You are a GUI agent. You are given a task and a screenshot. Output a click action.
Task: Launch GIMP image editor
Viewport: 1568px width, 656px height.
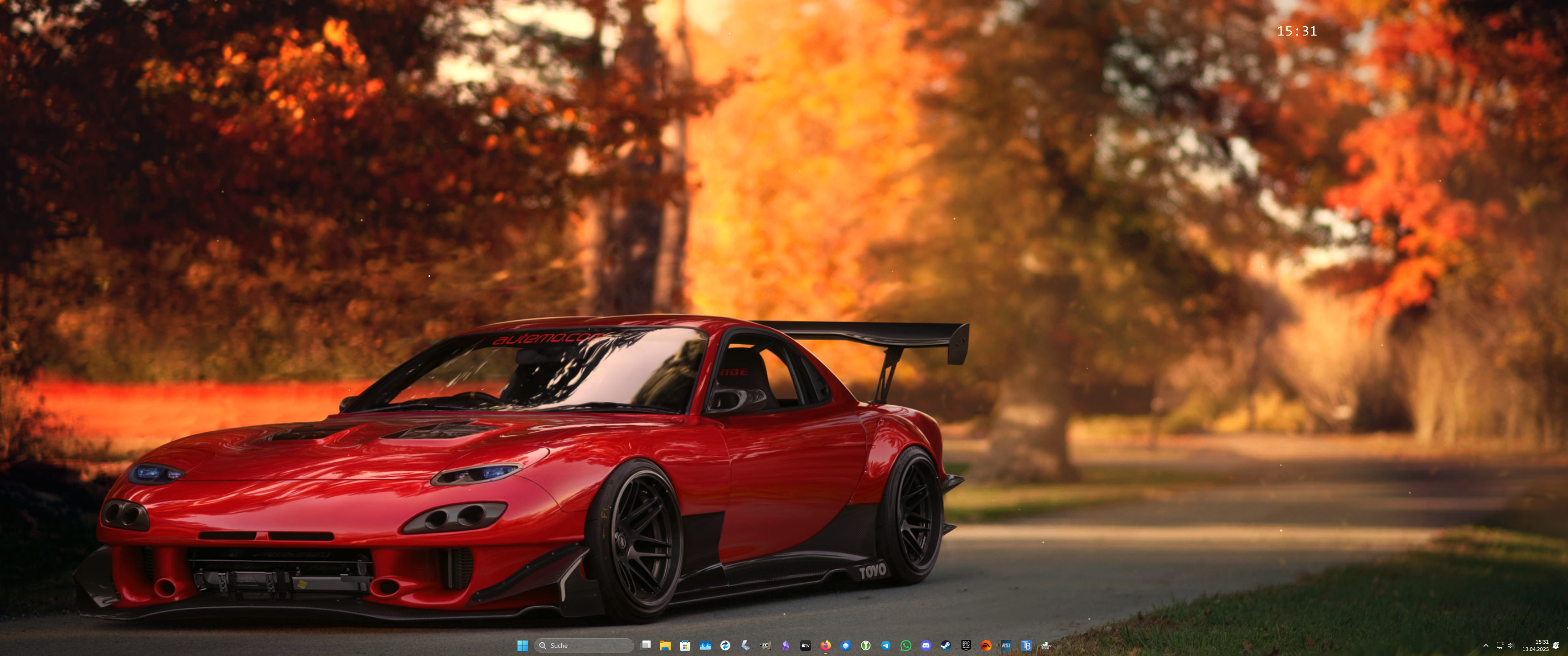(766, 646)
